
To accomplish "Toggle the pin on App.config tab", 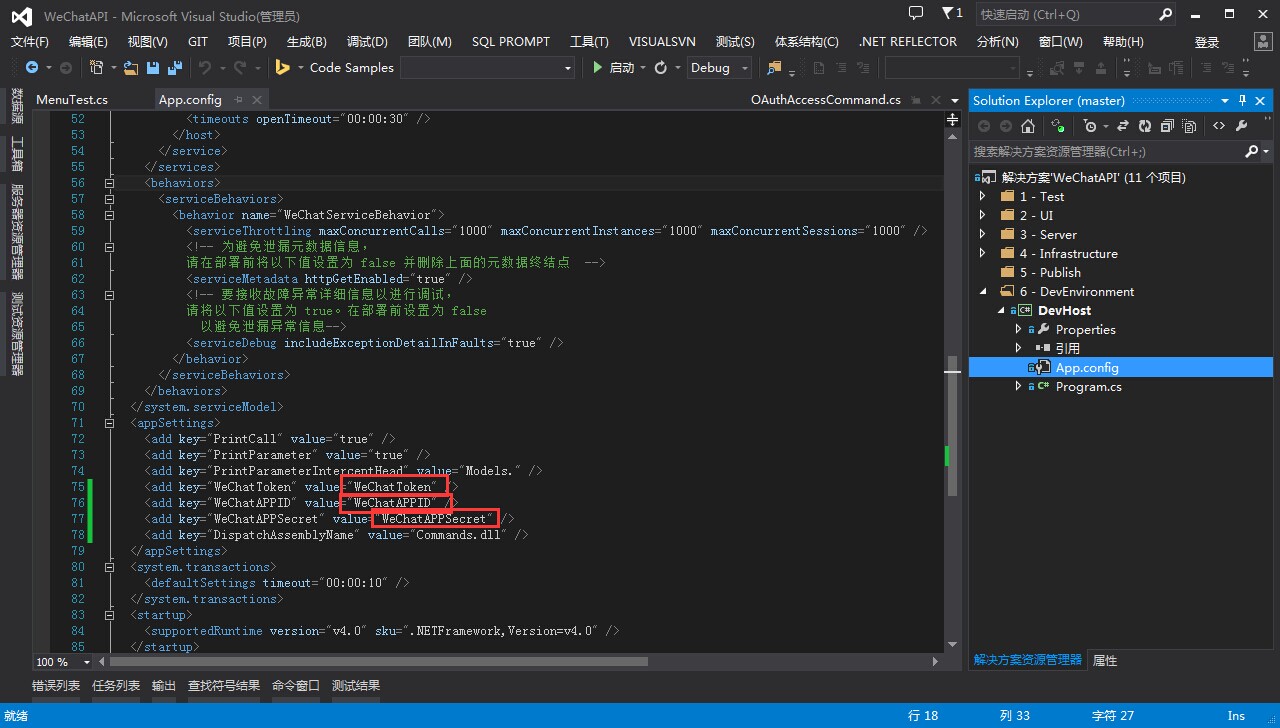I will pyautogui.click(x=240, y=100).
